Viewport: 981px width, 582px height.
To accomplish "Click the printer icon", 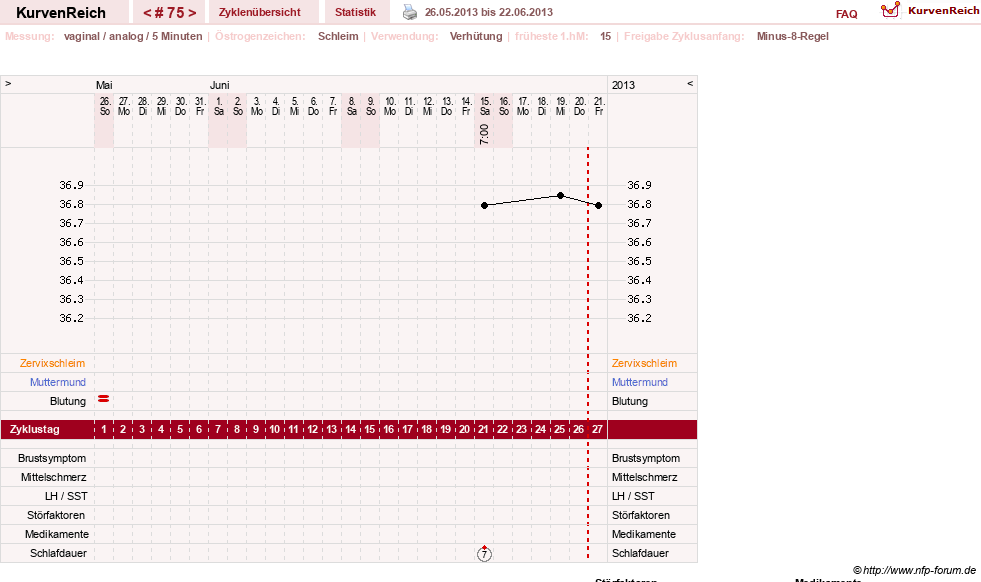I will pos(410,12).
